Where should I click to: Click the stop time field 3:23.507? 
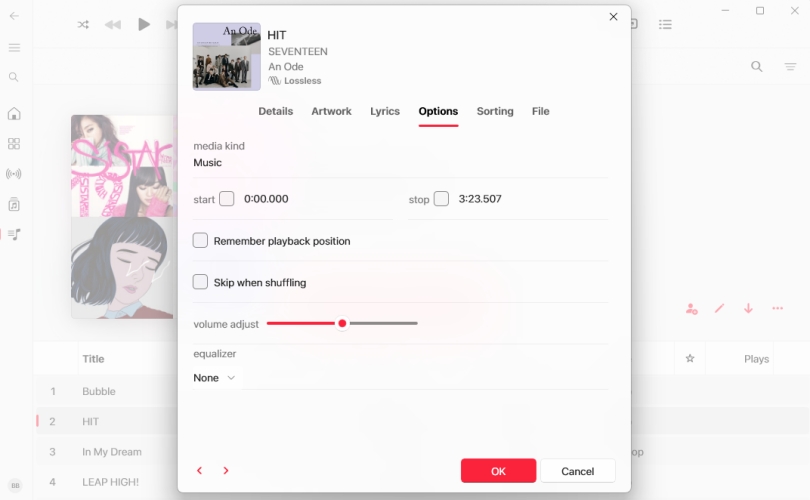pyautogui.click(x=480, y=199)
